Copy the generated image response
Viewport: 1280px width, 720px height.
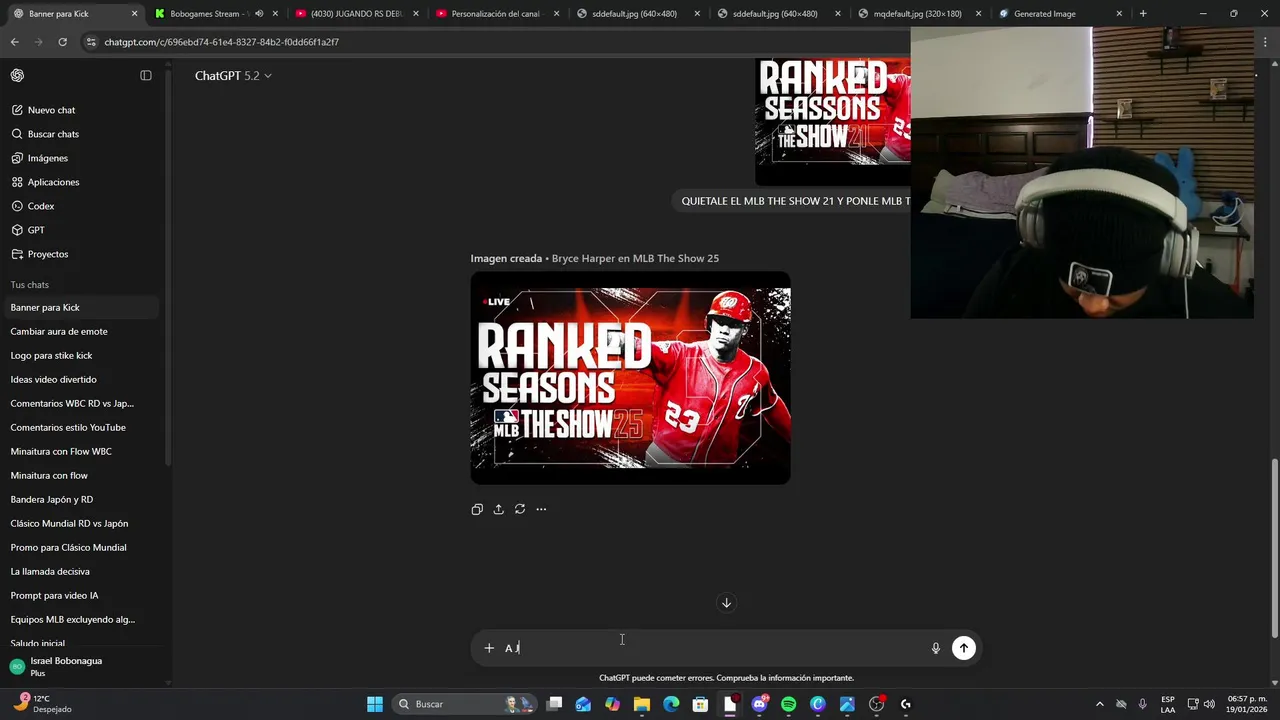[477, 509]
